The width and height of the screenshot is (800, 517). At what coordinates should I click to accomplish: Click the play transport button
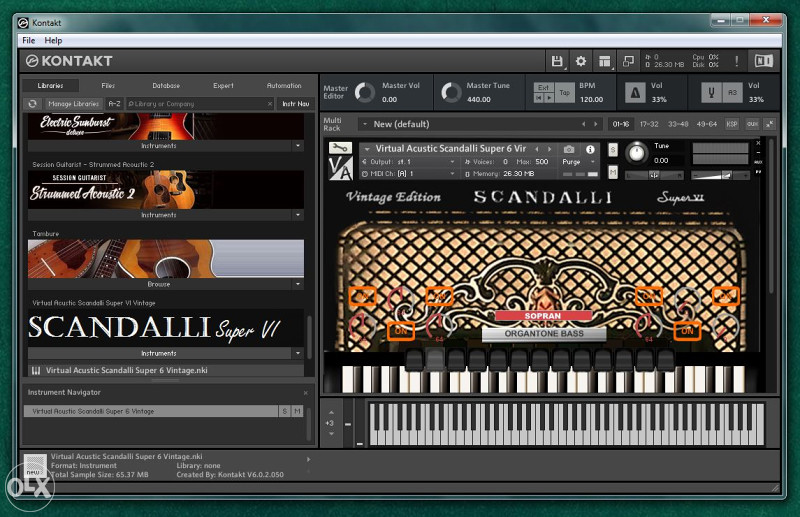(x=548, y=97)
